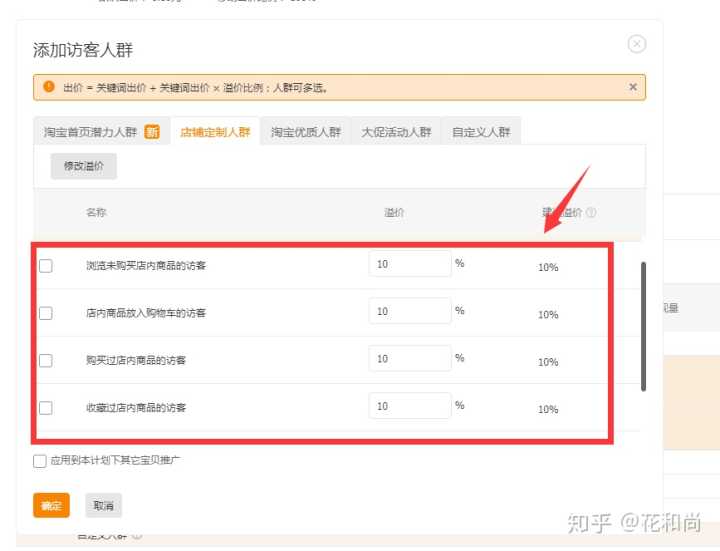Check 购买过店内商品的访客 checkbox
Image resolution: width=720 pixels, height=551 pixels.
[x=45, y=360]
